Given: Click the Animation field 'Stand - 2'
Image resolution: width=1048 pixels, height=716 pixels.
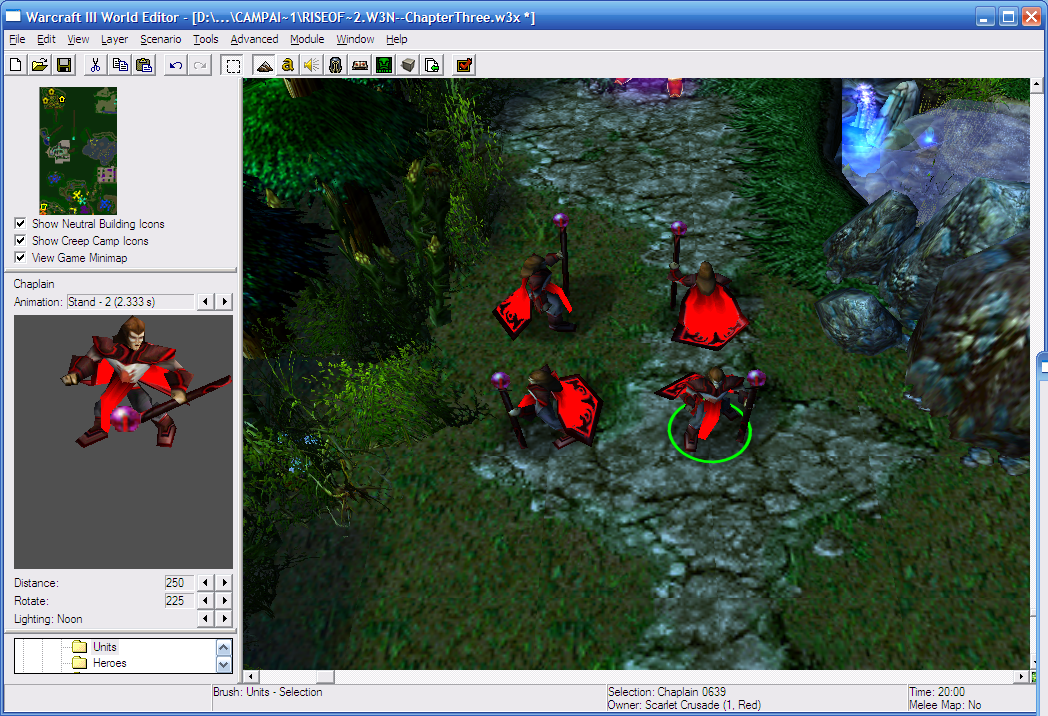Looking at the screenshot, I should (130, 302).
